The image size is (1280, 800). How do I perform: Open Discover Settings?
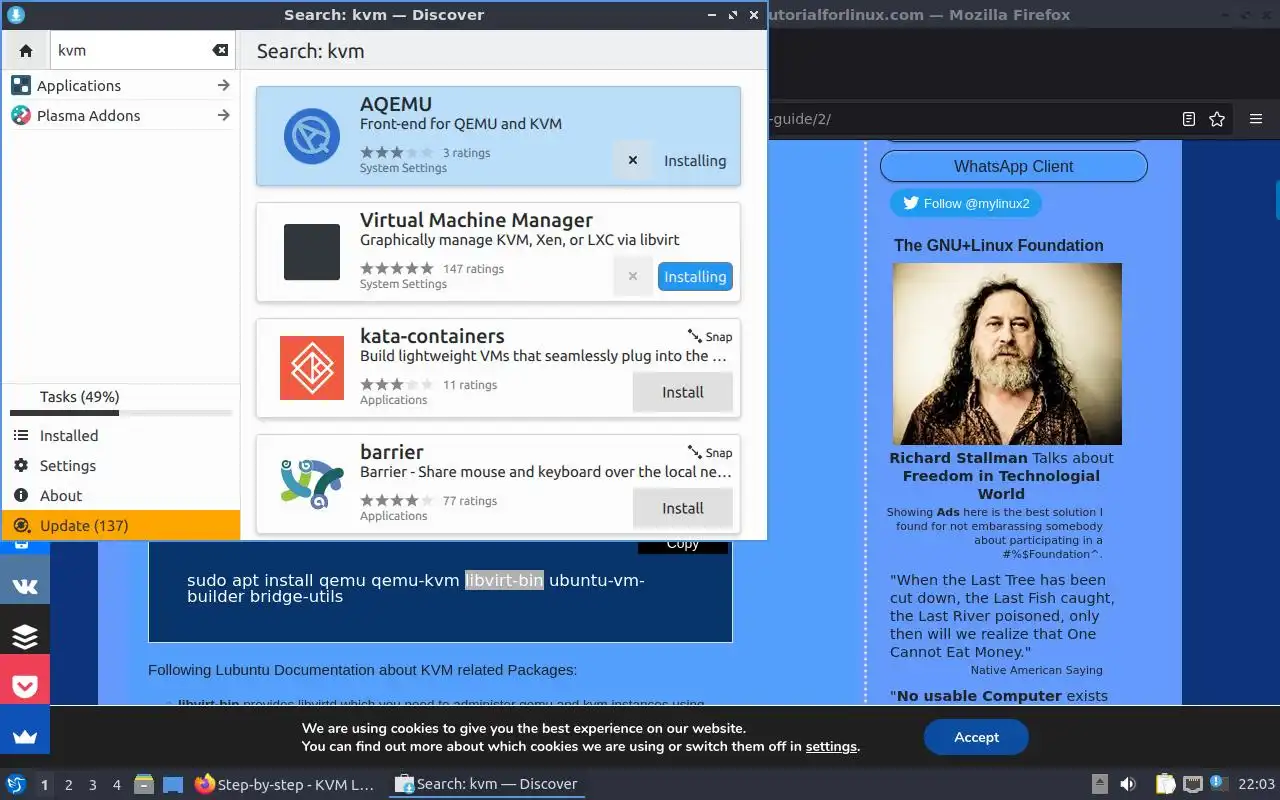click(121, 466)
